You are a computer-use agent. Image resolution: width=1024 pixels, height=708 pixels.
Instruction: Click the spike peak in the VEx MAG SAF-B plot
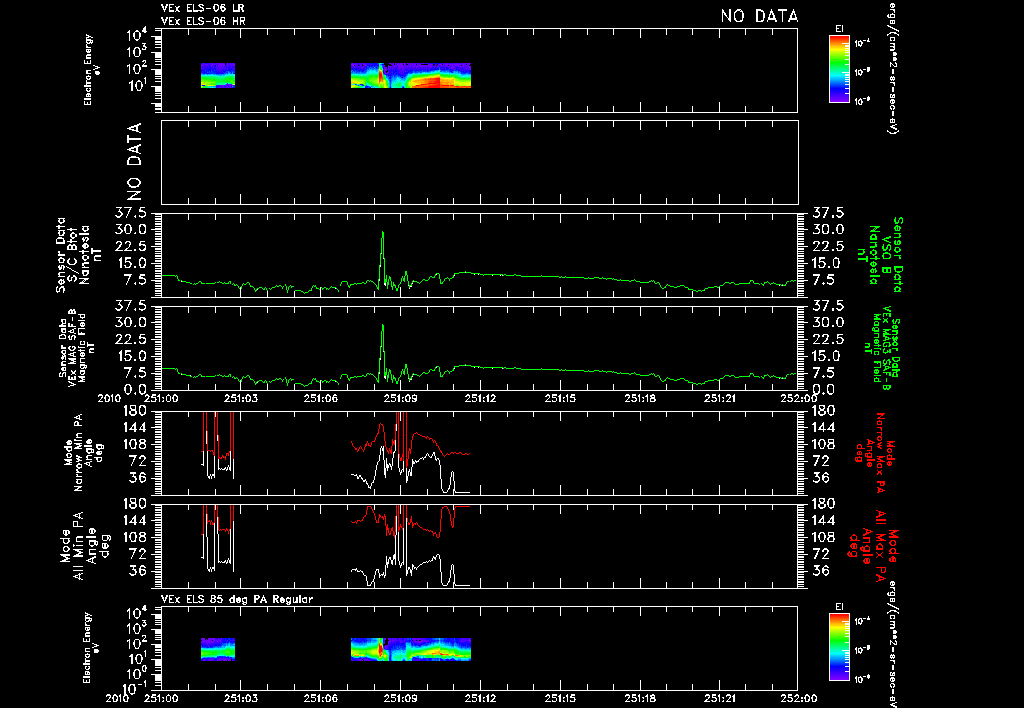pos(383,325)
